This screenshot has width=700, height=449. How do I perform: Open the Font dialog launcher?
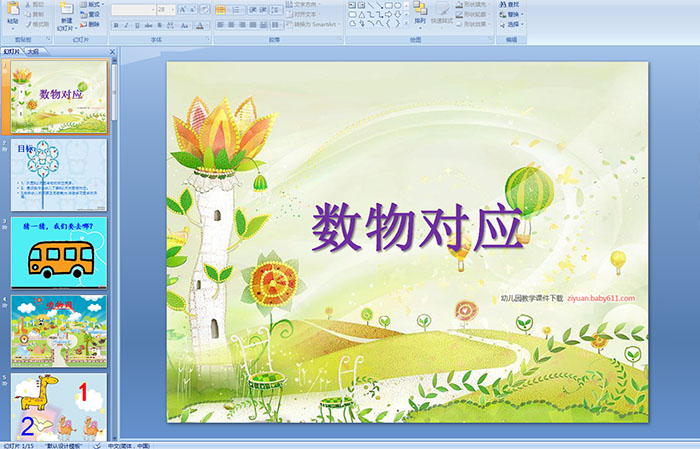point(208,40)
